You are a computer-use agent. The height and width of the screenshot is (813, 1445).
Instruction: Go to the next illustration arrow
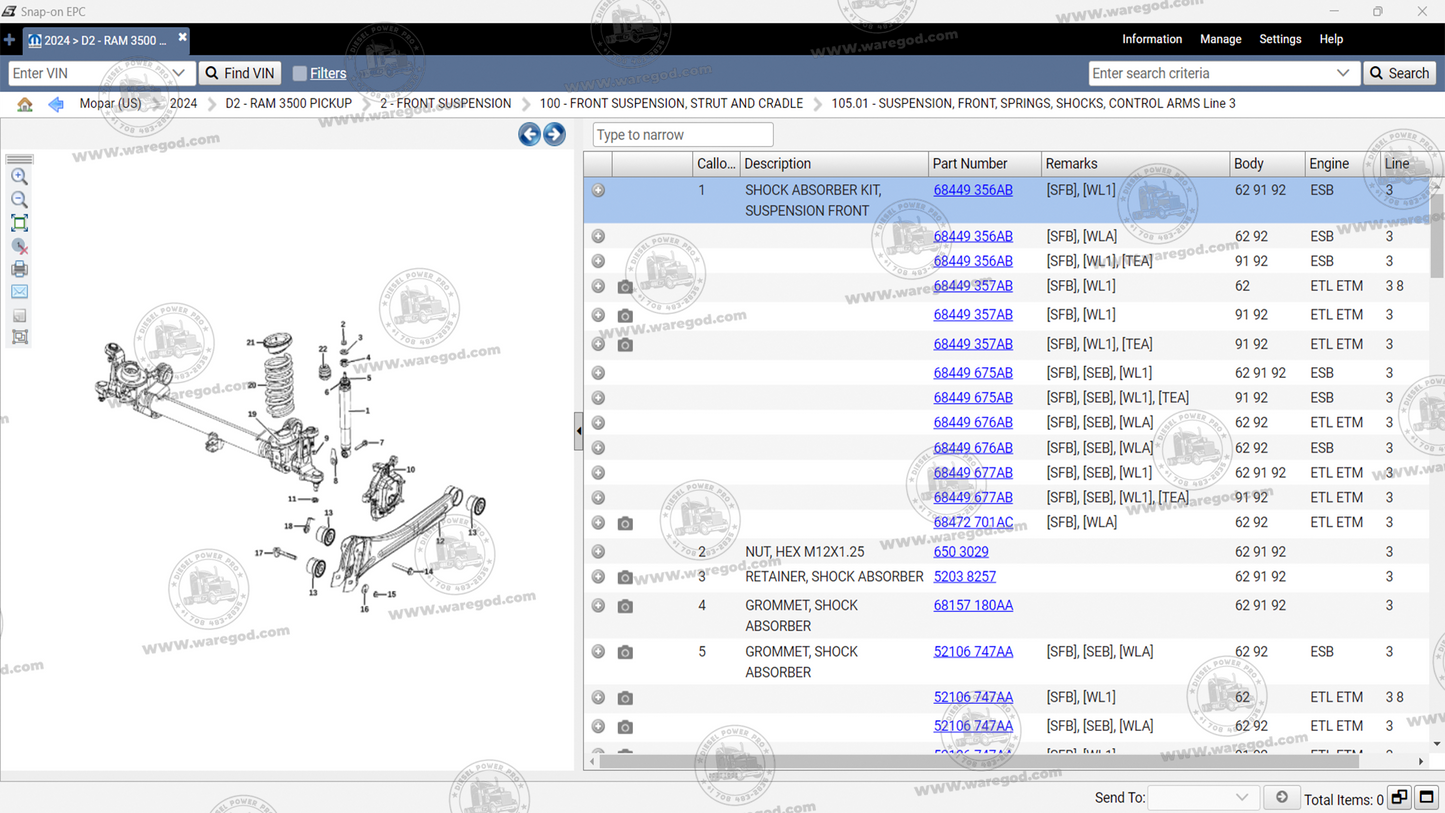pos(554,134)
